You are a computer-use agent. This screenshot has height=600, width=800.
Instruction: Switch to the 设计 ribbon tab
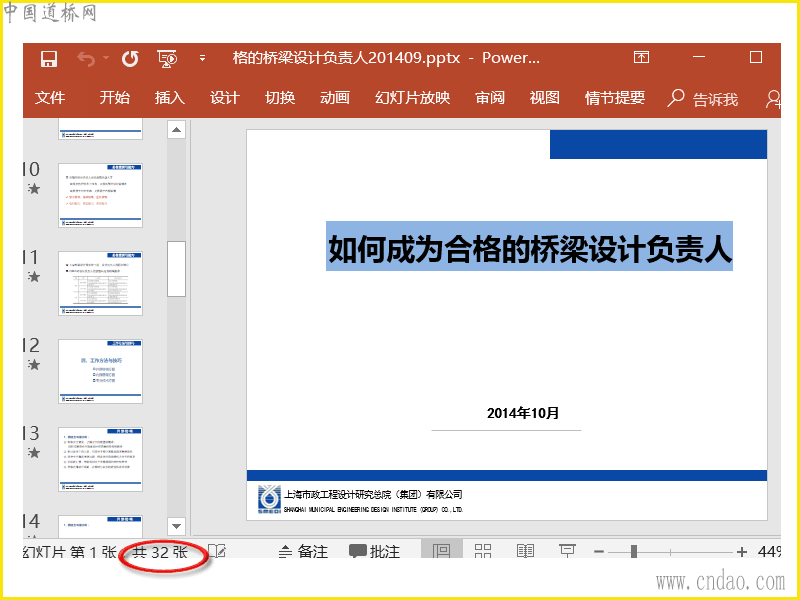pyautogui.click(x=224, y=97)
